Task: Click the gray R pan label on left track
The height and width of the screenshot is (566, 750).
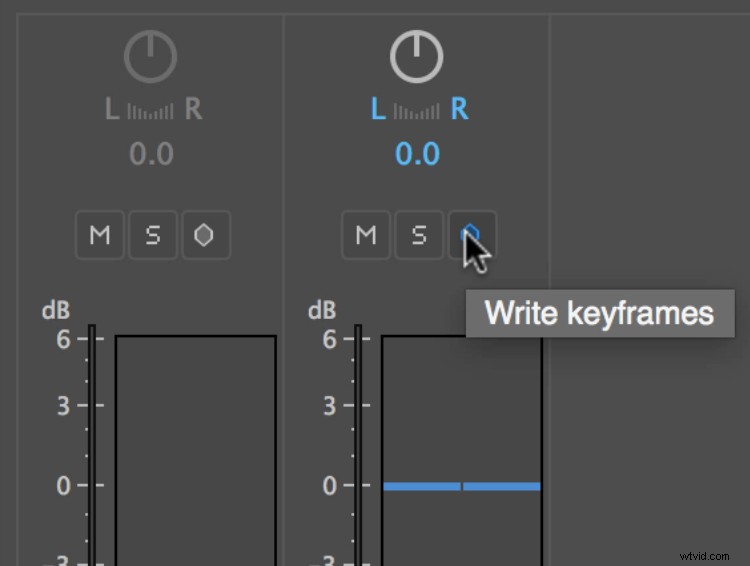Action: pos(194,109)
